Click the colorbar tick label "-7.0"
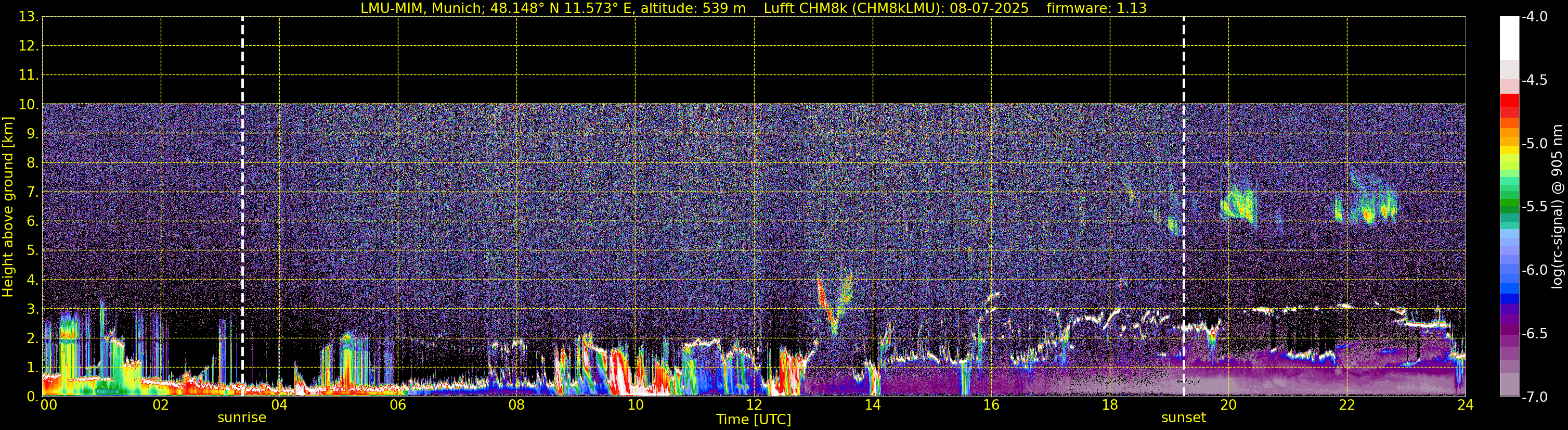Viewport: 1568px width, 430px height. [1535, 397]
